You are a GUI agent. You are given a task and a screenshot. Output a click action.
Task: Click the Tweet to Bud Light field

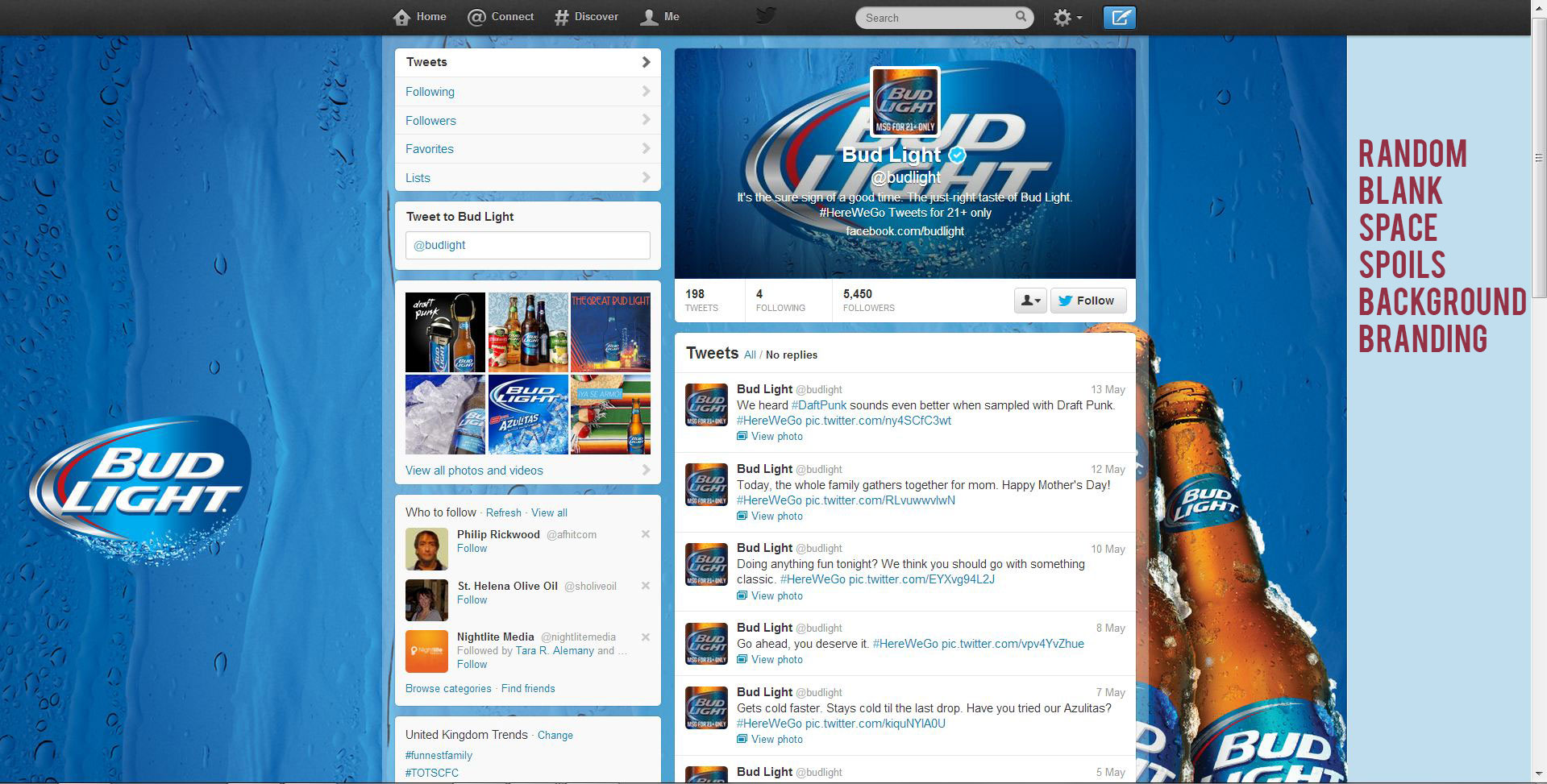[528, 245]
